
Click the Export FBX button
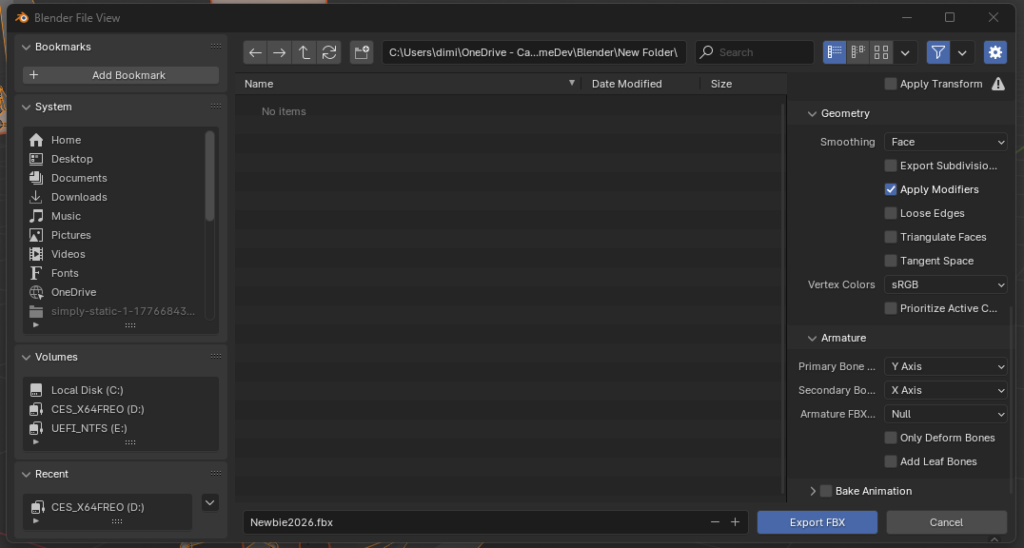[x=817, y=522]
